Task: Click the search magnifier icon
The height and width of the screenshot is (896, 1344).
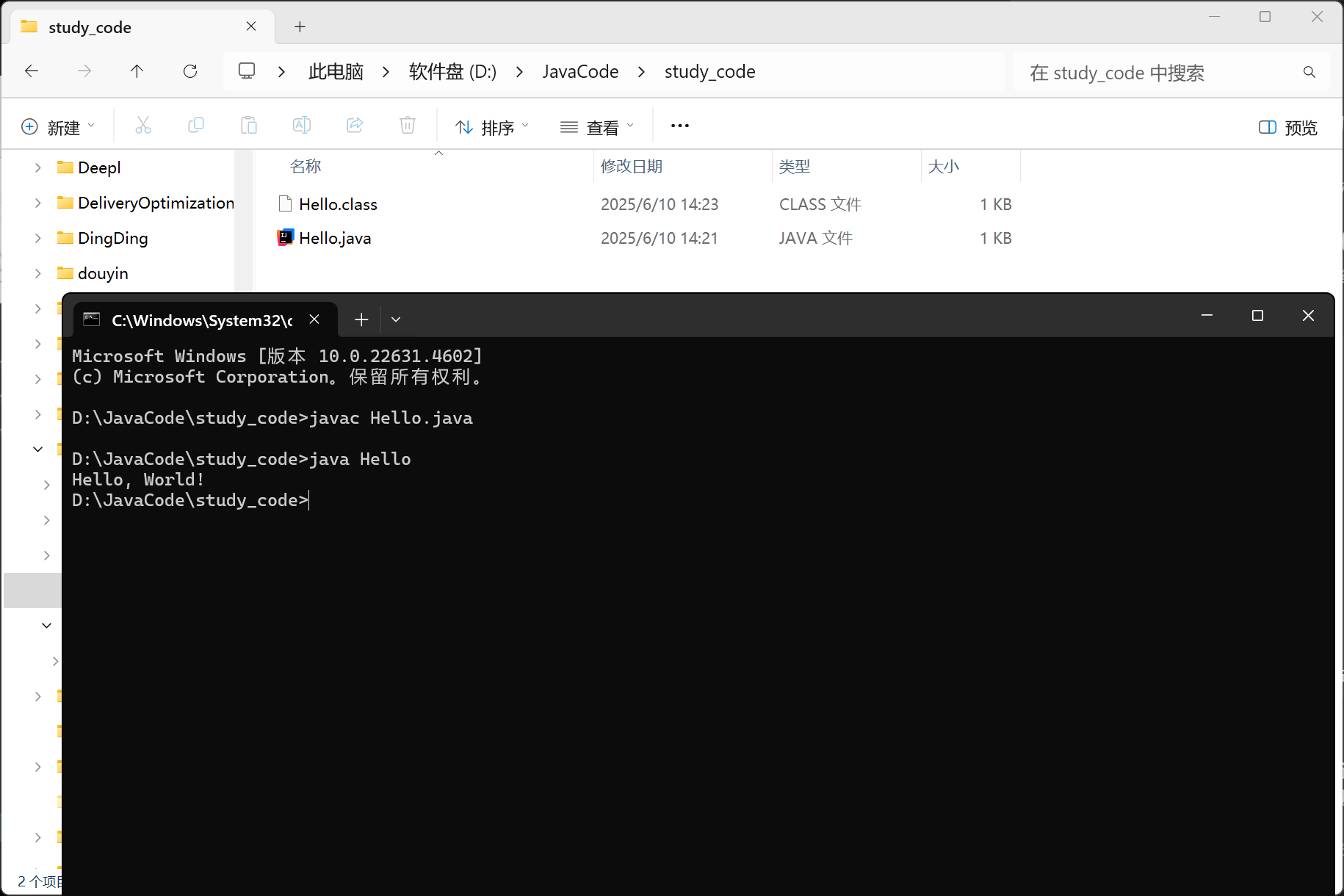Action: pyautogui.click(x=1309, y=72)
